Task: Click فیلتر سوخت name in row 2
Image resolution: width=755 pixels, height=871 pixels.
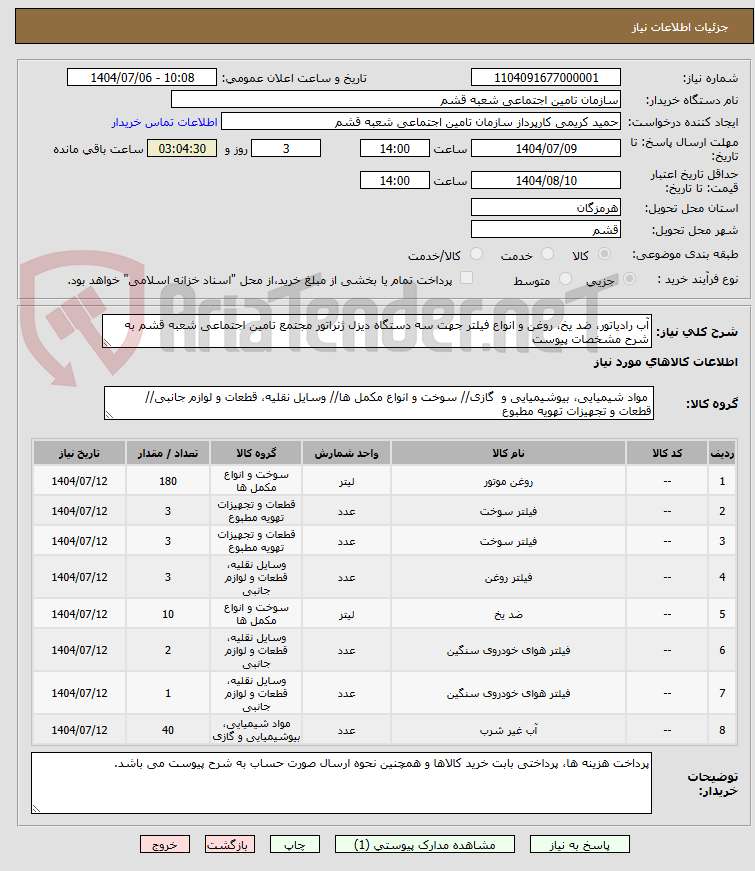Action: [x=508, y=512]
